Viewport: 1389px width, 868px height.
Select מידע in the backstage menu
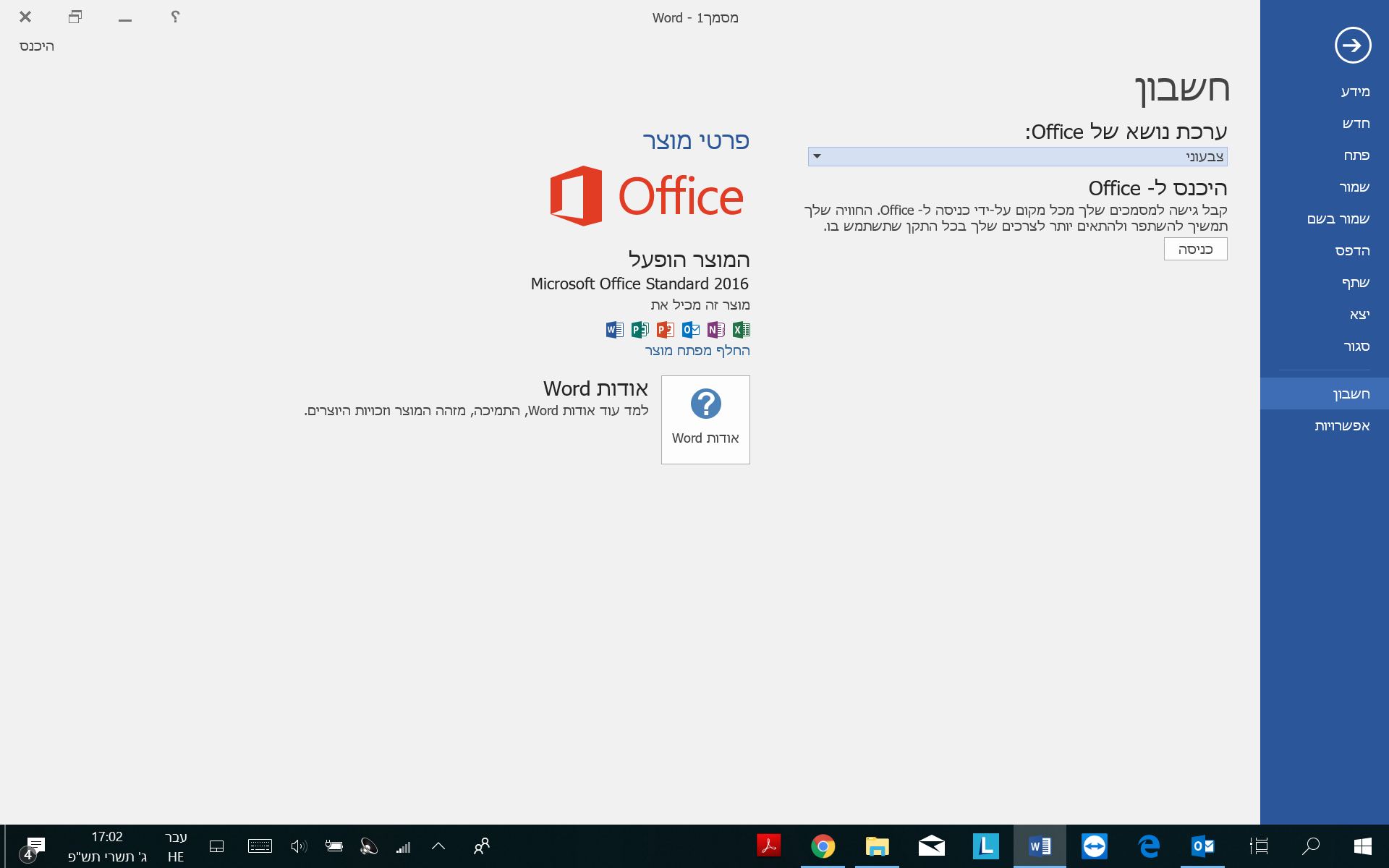pos(1354,91)
